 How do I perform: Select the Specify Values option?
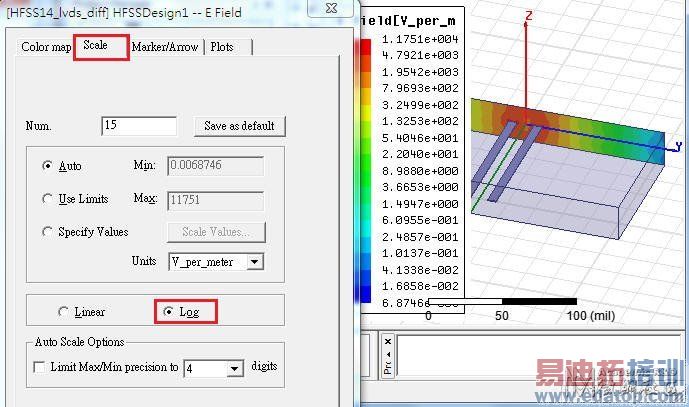(x=47, y=232)
